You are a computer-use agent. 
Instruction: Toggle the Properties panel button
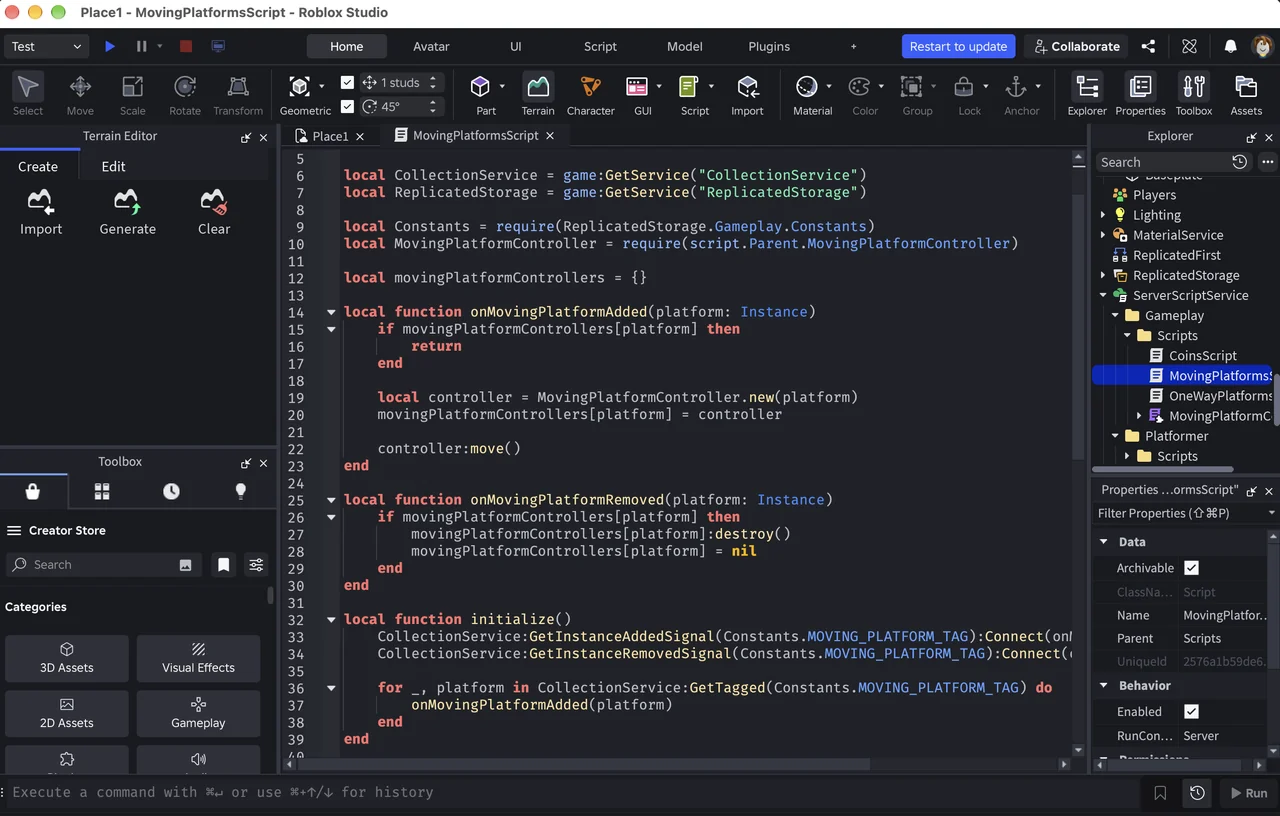tap(1140, 95)
